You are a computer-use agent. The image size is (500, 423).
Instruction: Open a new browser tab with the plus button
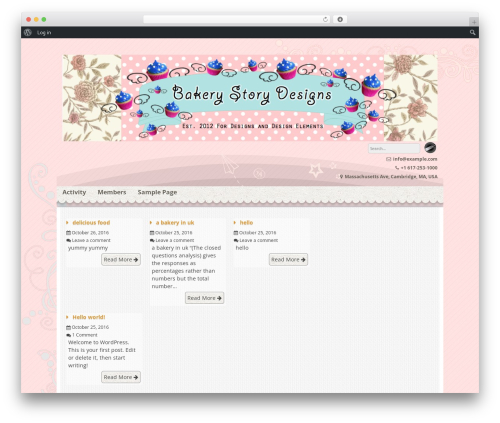tap(474, 22)
